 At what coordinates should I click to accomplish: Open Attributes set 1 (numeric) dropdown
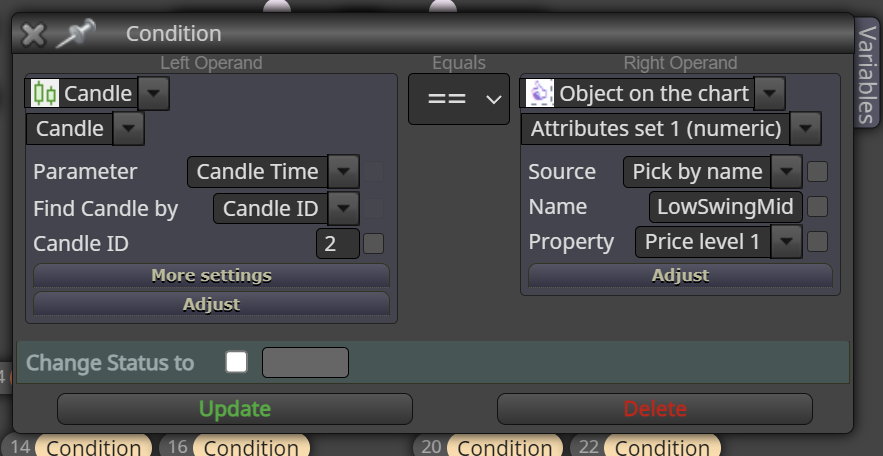click(805, 129)
